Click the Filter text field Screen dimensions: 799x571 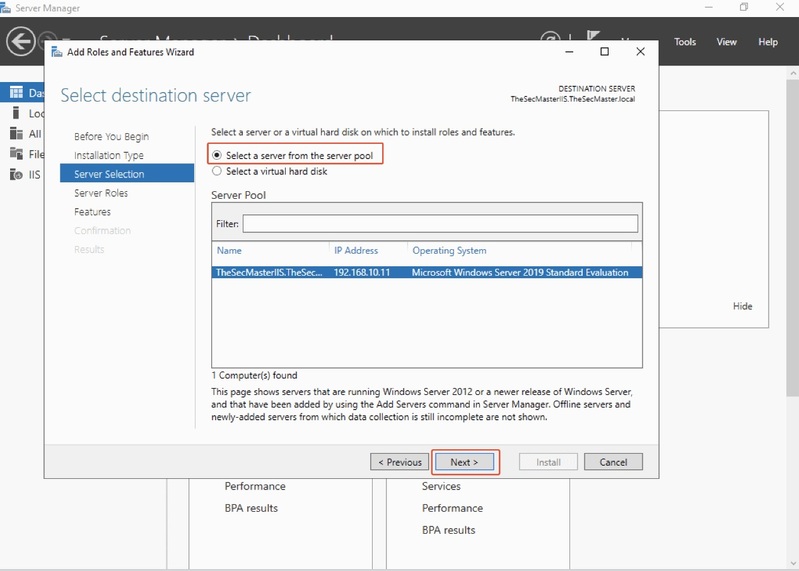[x=440, y=224]
